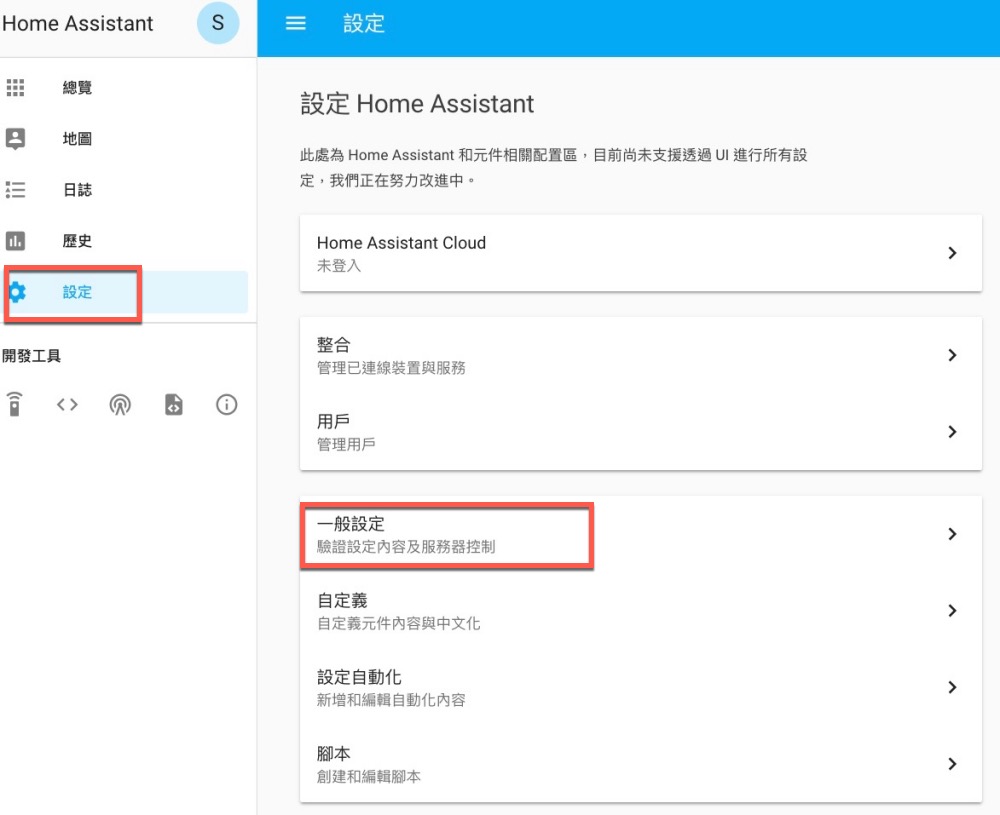Click 管理用戶 description text
This screenshot has width=1000, height=815.
click(346, 444)
